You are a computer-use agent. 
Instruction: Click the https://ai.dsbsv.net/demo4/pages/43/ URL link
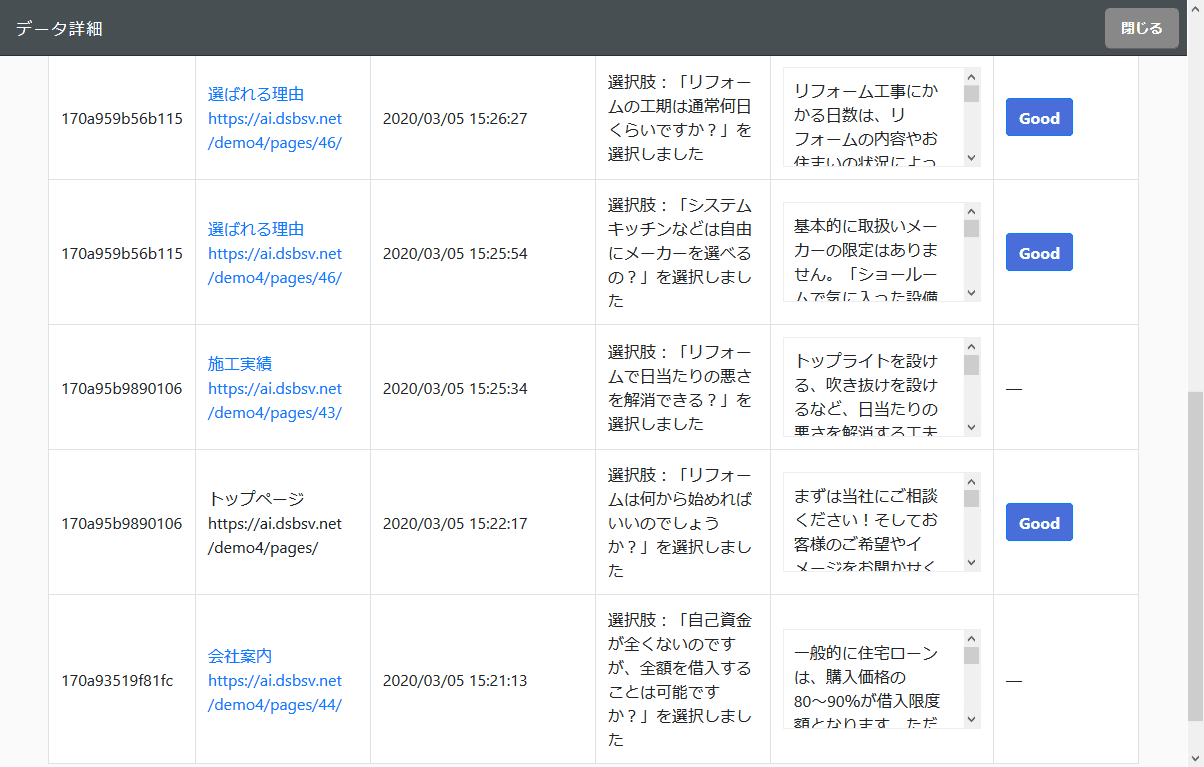pyautogui.click(x=275, y=401)
